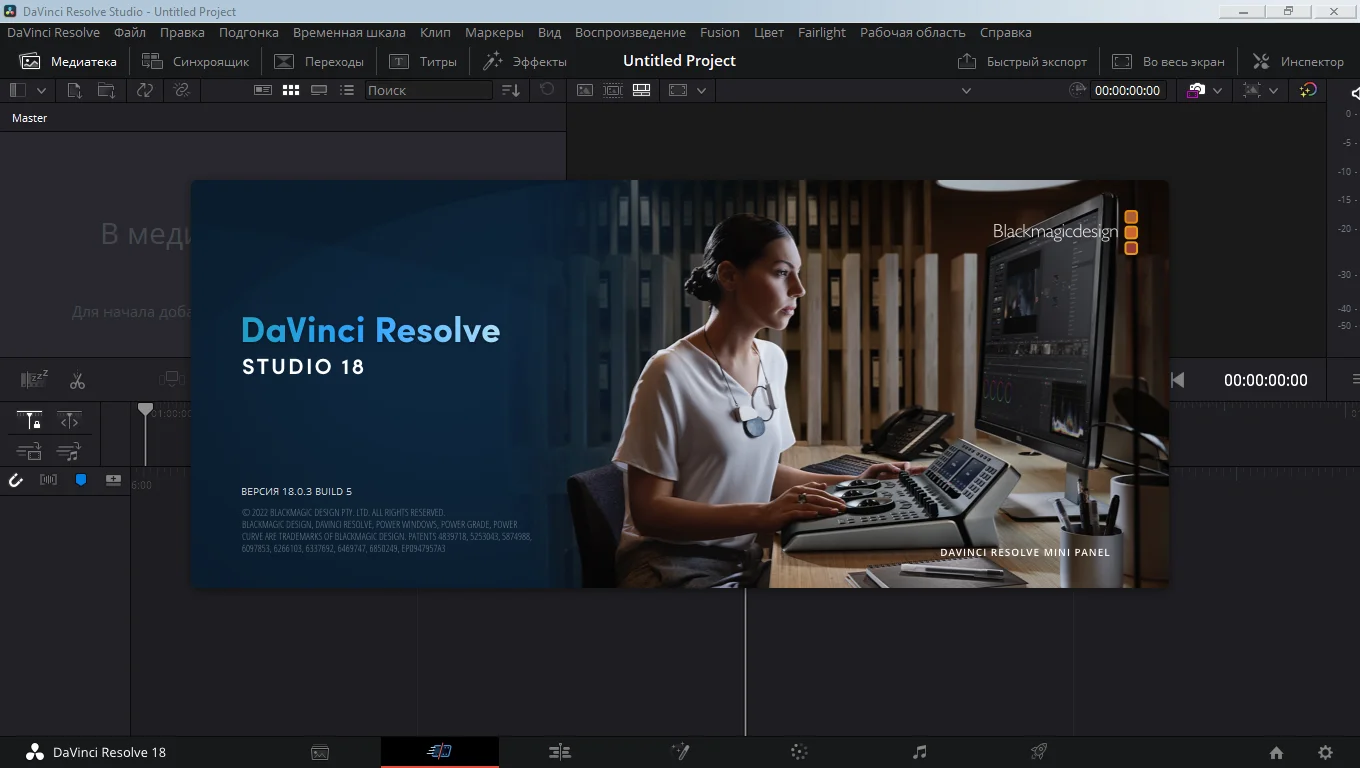
Task: Click the viewer timecode field 00:00:00:00
Action: pos(1127,90)
